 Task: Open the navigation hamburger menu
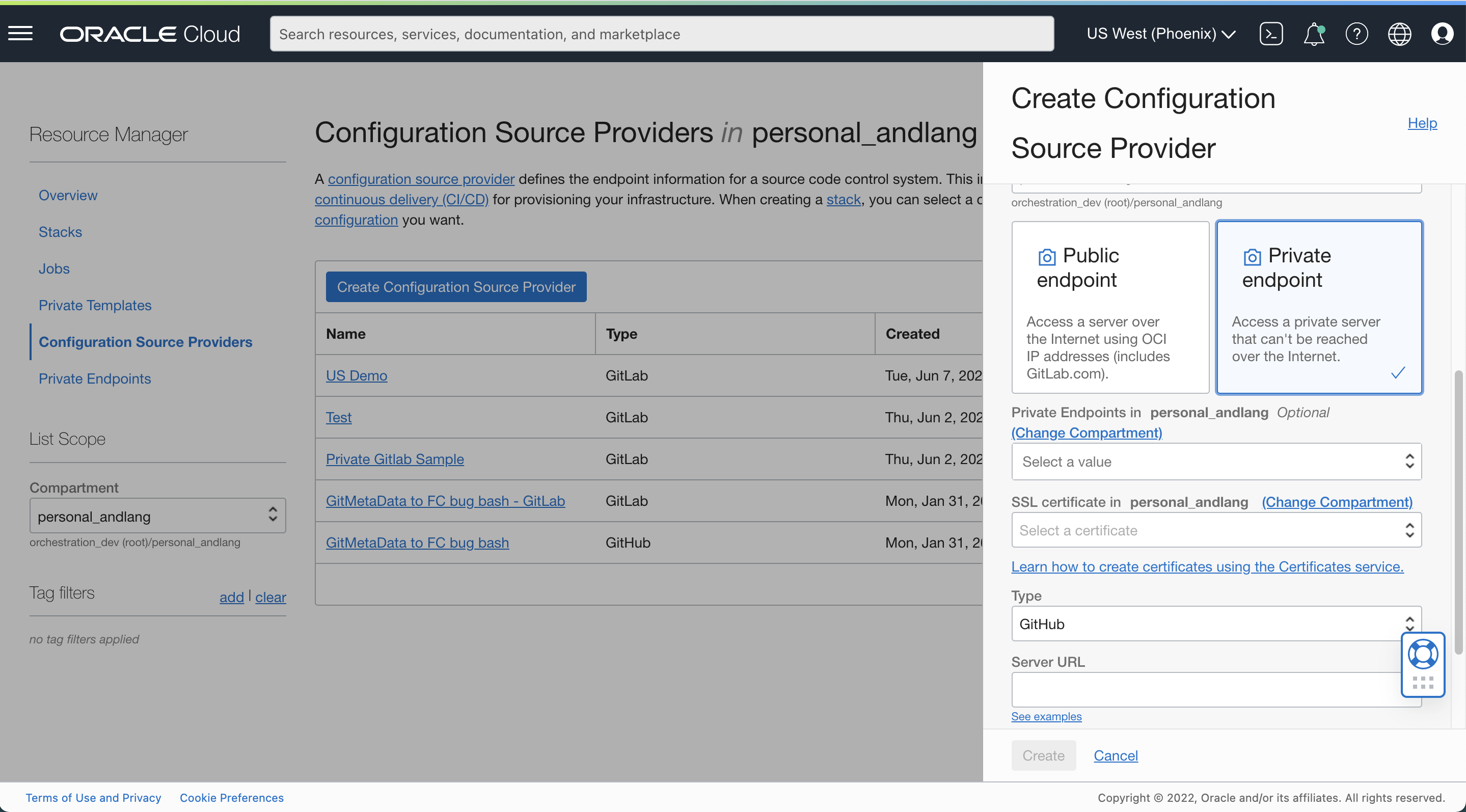click(x=20, y=34)
